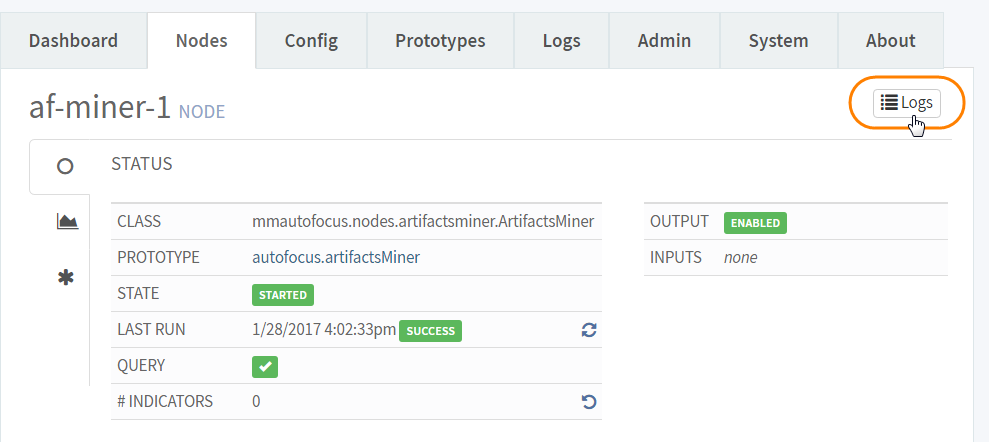The height and width of the screenshot is (442, 989).
Task: Open the System tab
Action: (x=778, y=41)
